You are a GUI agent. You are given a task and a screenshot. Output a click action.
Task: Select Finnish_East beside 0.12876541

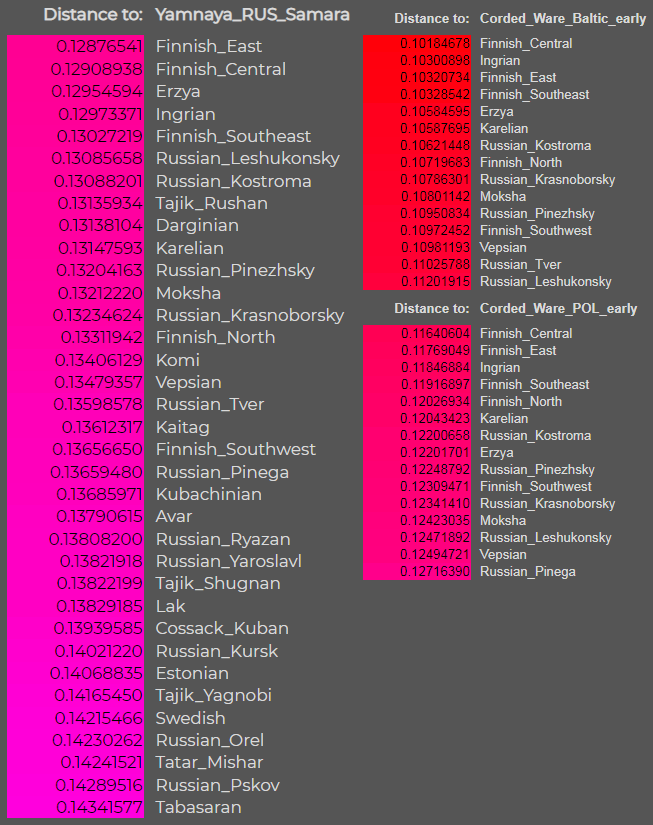[208, 46]
